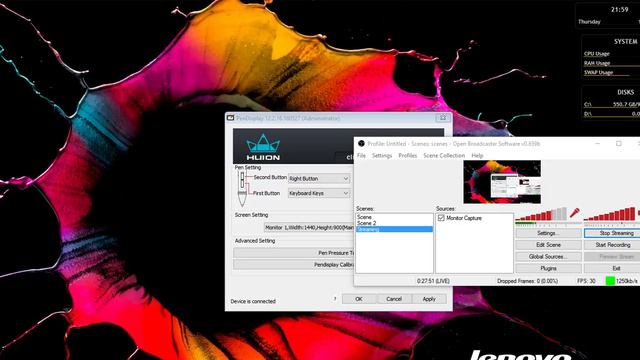Viewport: 640px width, 360px height.
Task: Click SWAP Usage in the System widget
Action: (598, 72)
